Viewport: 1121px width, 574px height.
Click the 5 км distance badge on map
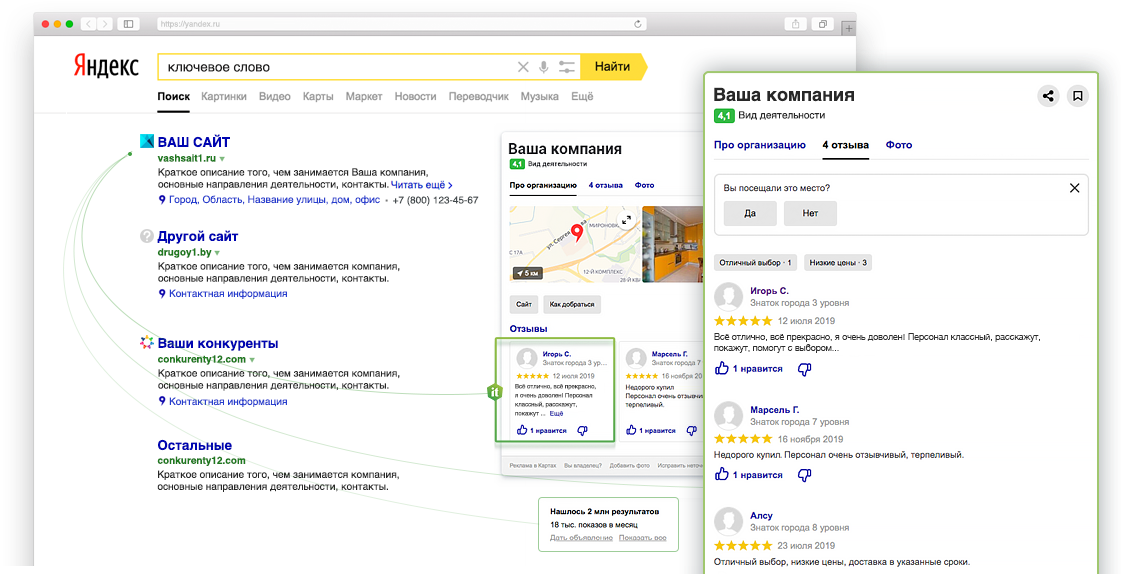click(527, 273)
